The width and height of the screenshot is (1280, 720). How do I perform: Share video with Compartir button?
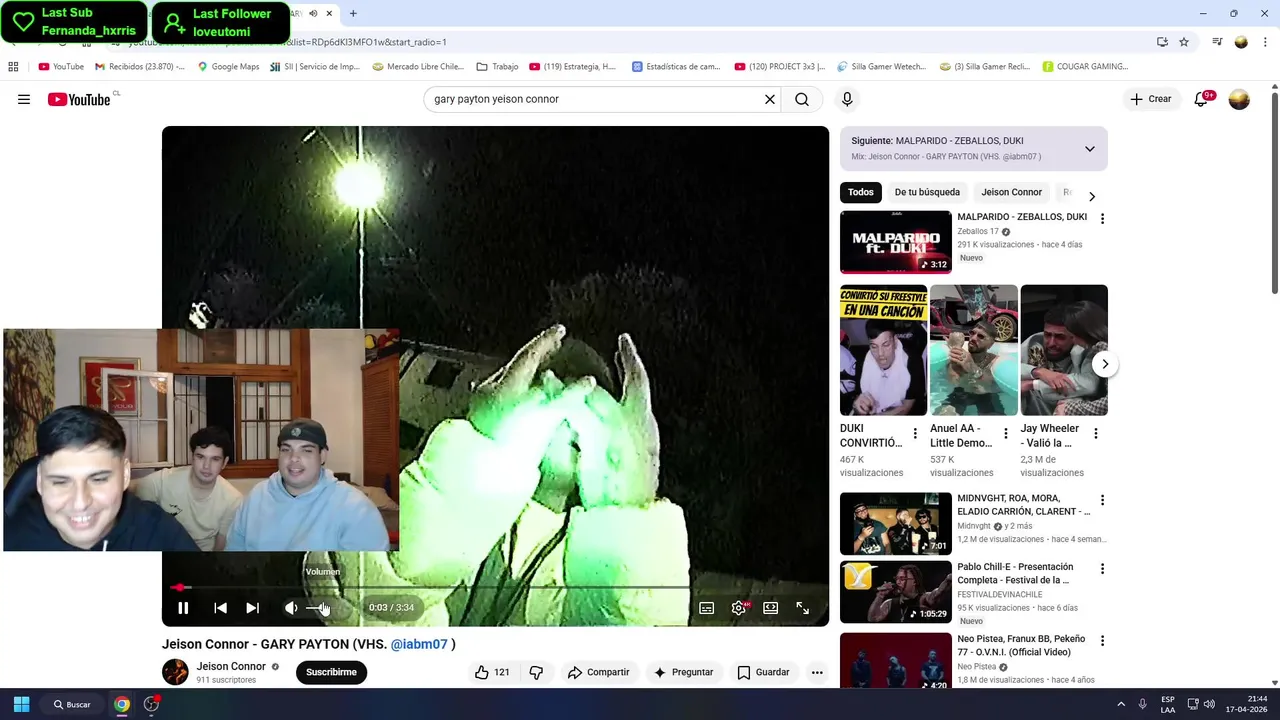(x=598, y=672)
